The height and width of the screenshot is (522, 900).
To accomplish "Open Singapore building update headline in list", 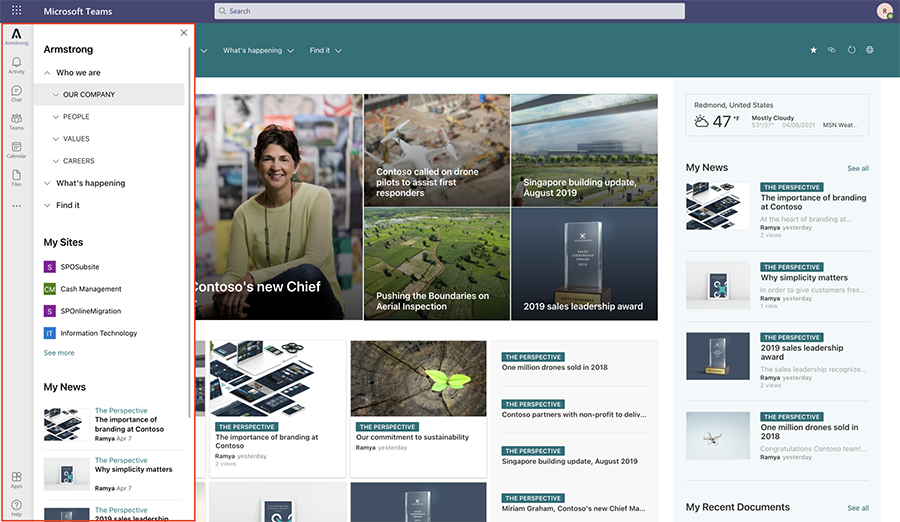I will [x=569, y=461].
